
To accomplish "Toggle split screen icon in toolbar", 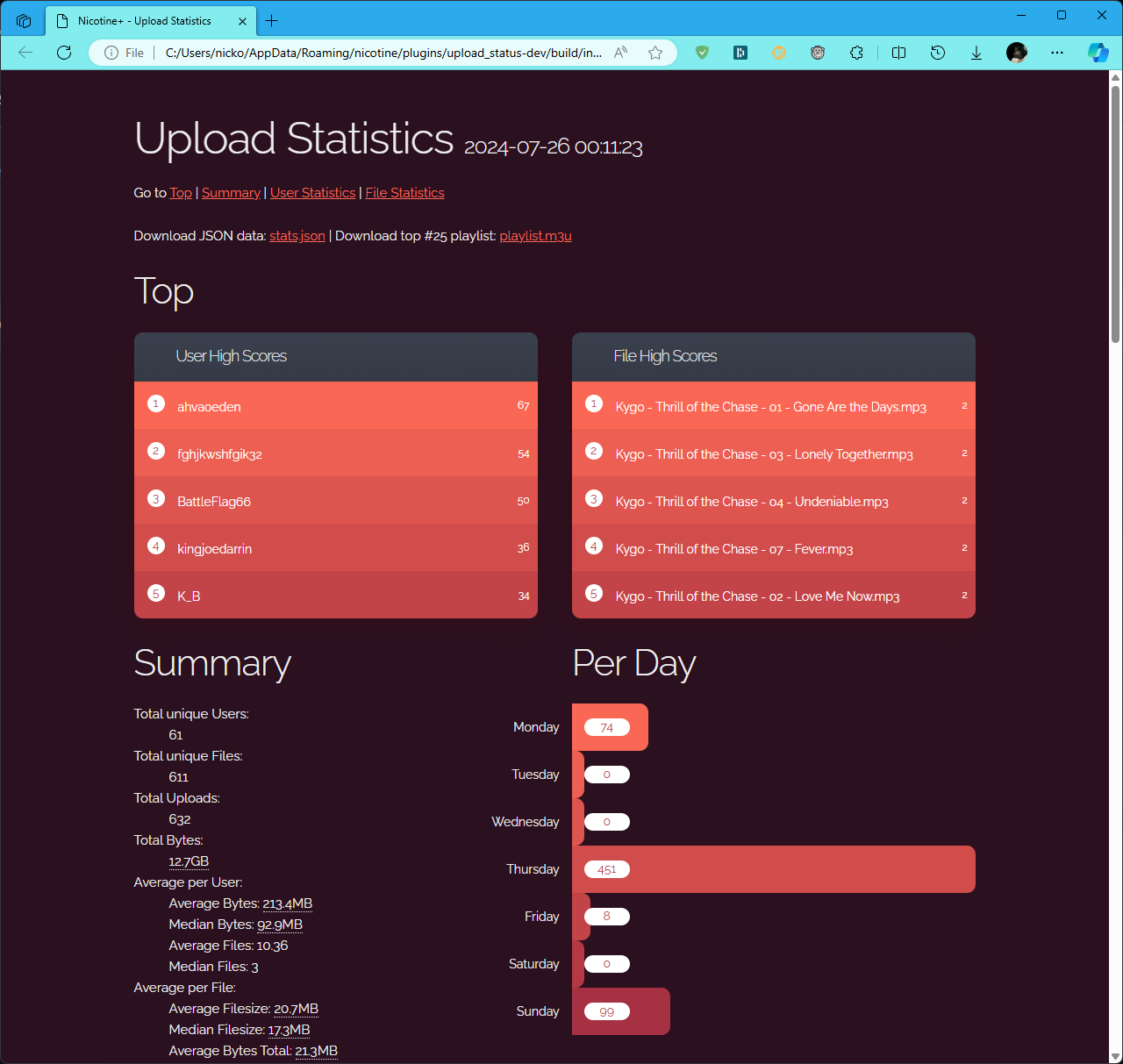I will tap(898, 53).
